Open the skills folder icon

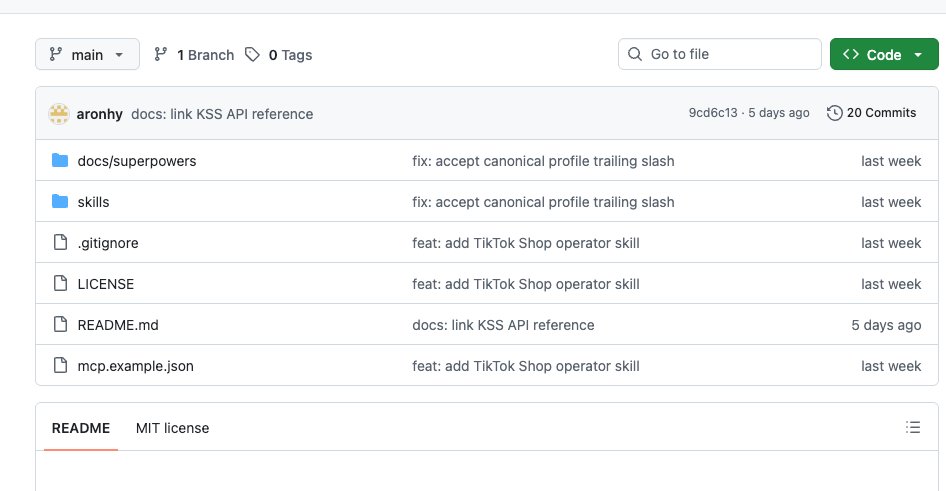(60, 201)
